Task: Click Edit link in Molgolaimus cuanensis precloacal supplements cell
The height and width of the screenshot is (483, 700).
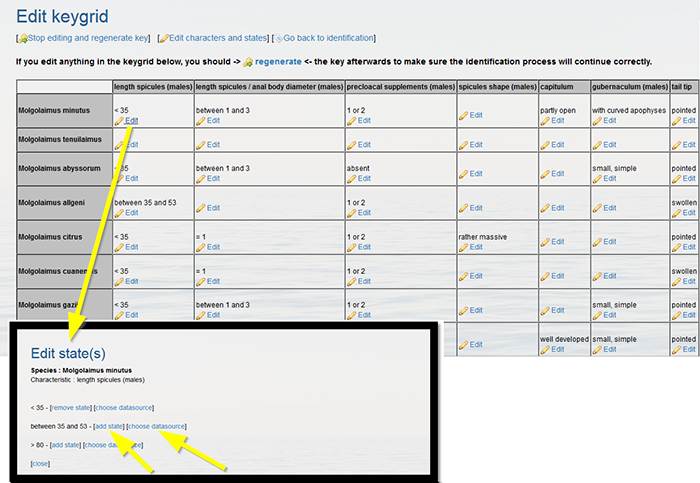Action: point(363,281)
